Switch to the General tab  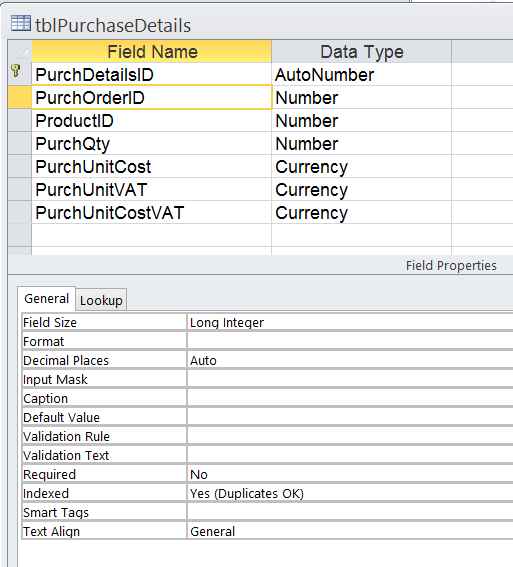tap(46, 299)
